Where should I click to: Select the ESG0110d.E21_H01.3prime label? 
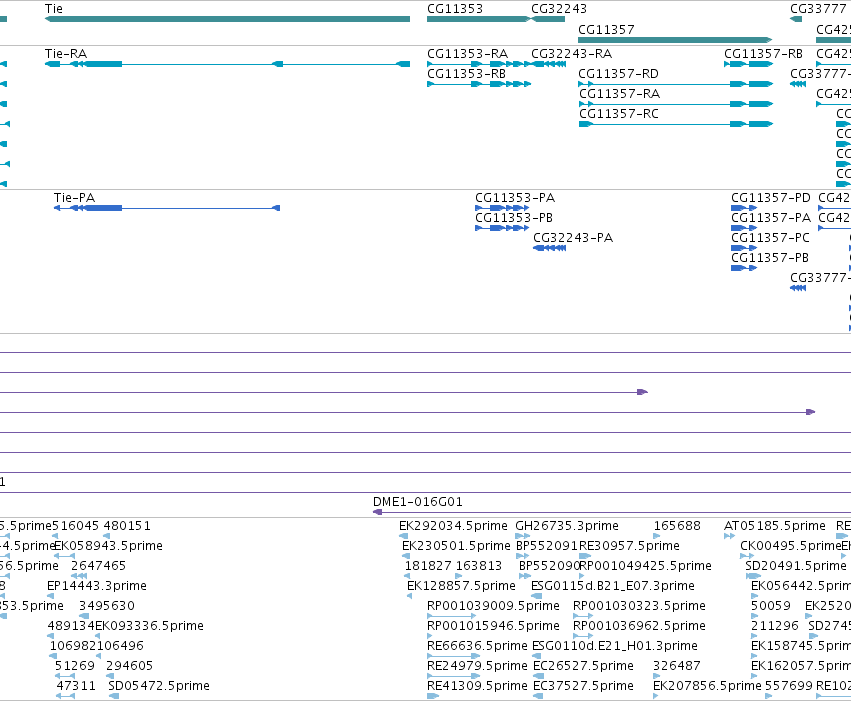pyautogui.click(x=615, y=646)
